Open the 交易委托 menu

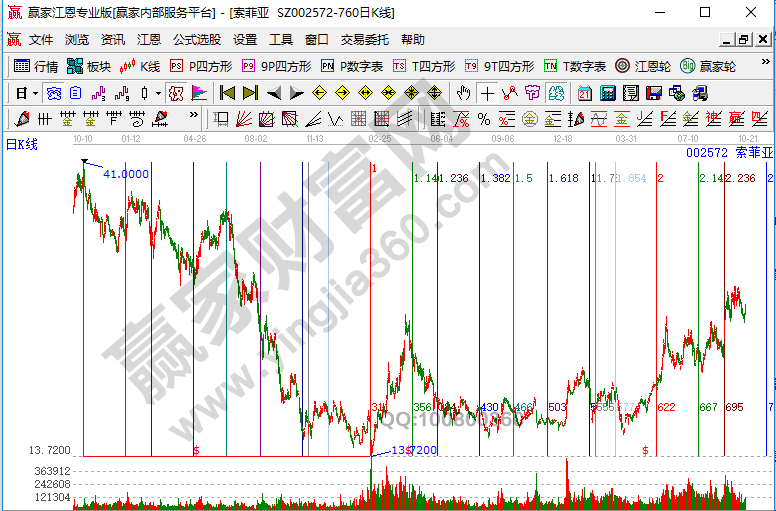coord(364,40)
